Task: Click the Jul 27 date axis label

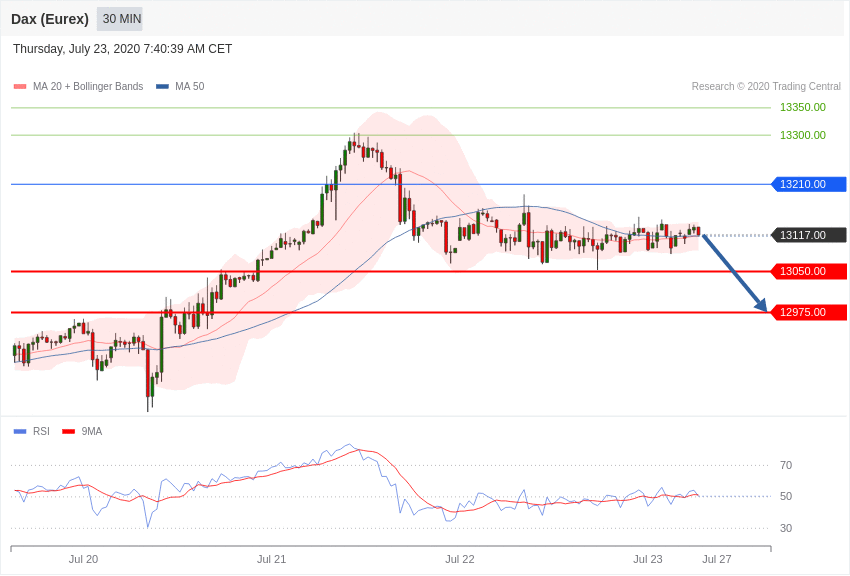Action: pos(717,559)
